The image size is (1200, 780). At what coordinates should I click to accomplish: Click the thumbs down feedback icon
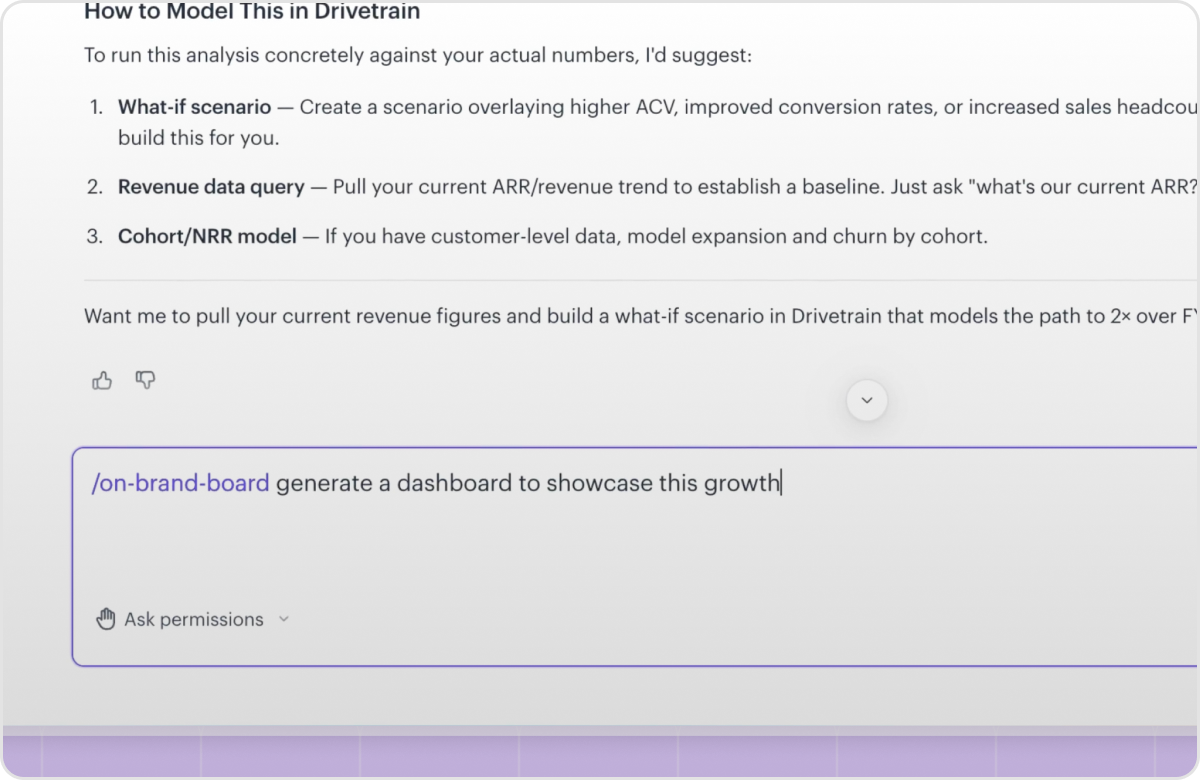tap(146, 380)
